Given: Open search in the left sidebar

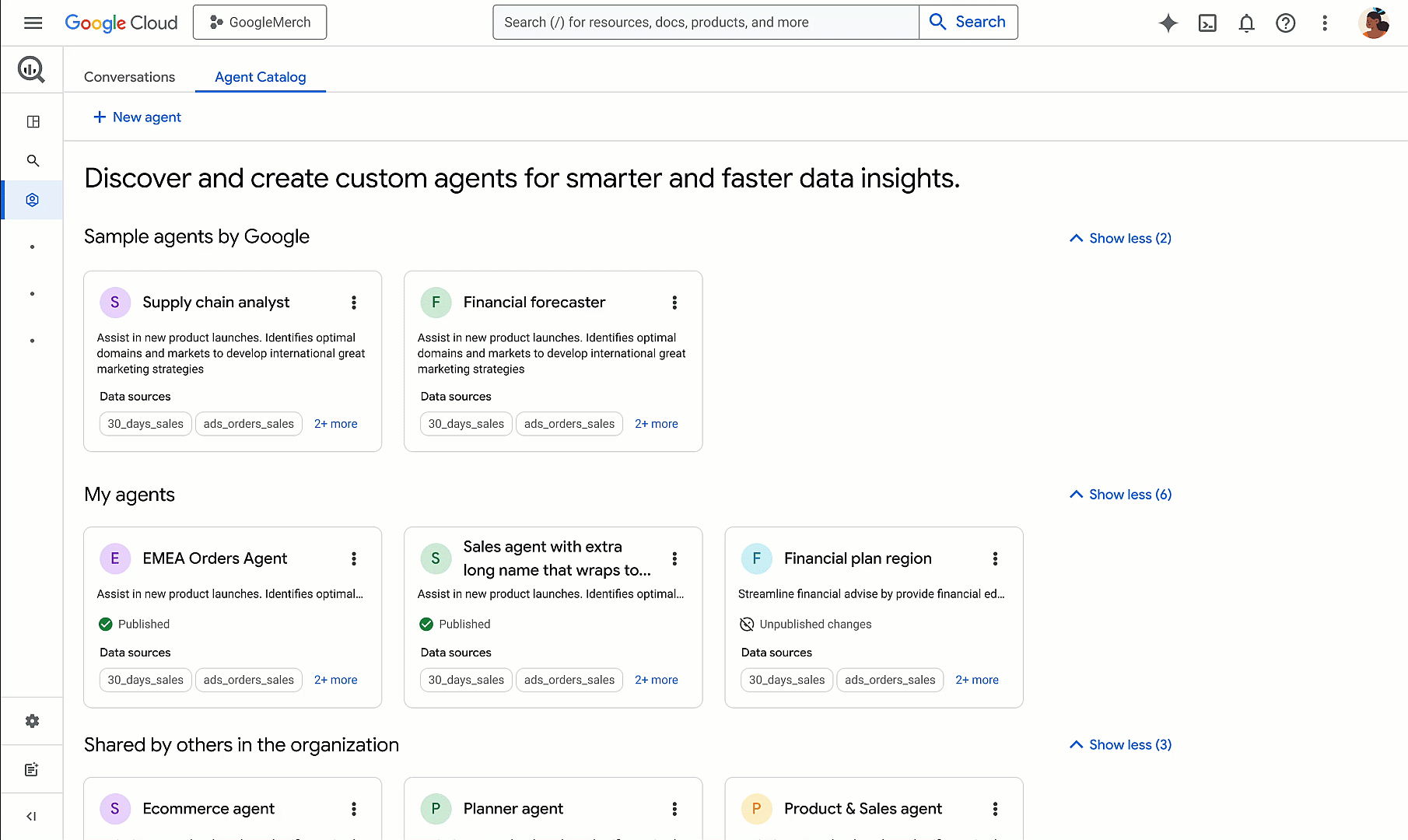Looking at the screenshot, I should (33, 160).
